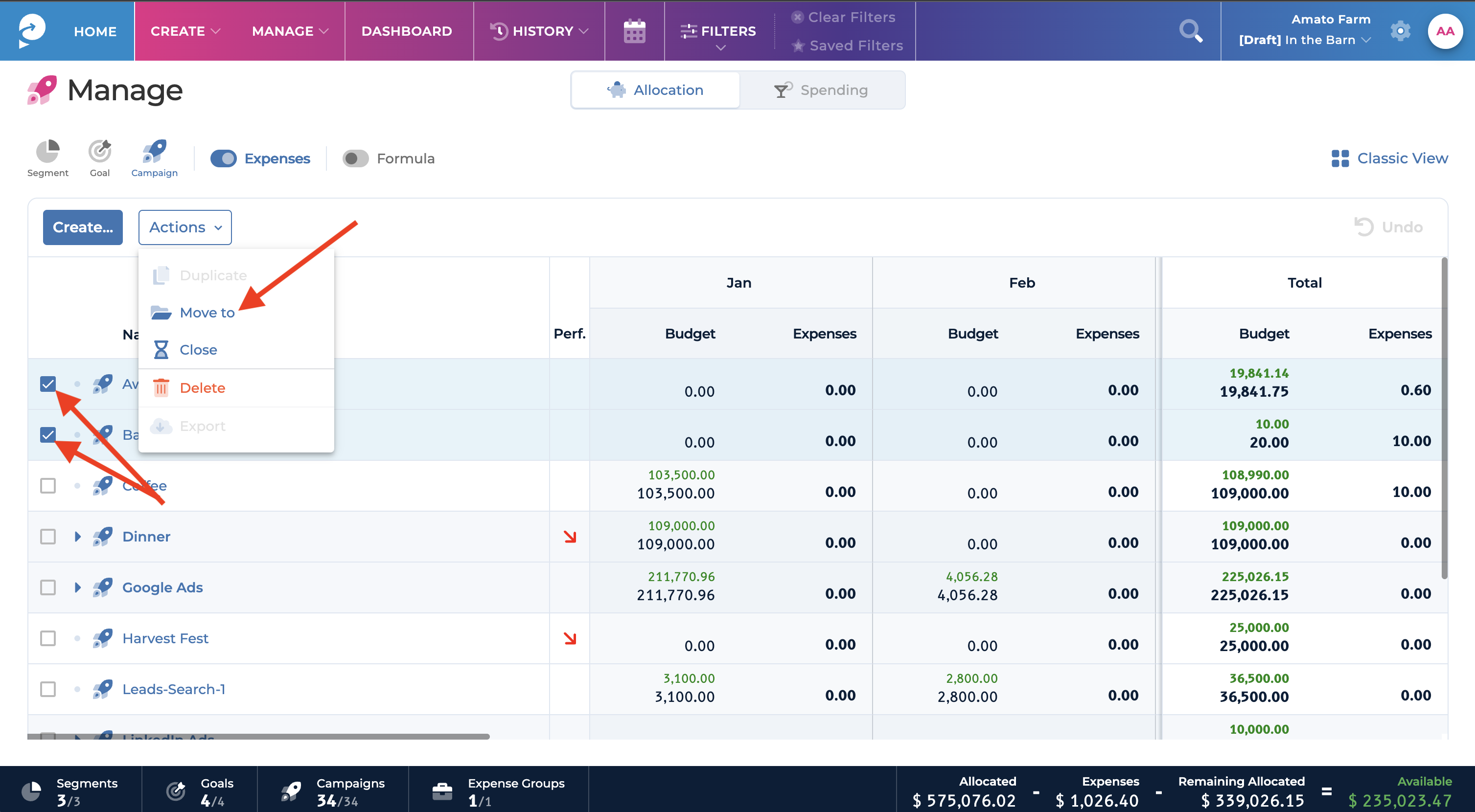The image size is (1475, 812).
Task: Click the rocket icon for Leads-Search-1
Action: pyautogui.click(x=102, y=690)
